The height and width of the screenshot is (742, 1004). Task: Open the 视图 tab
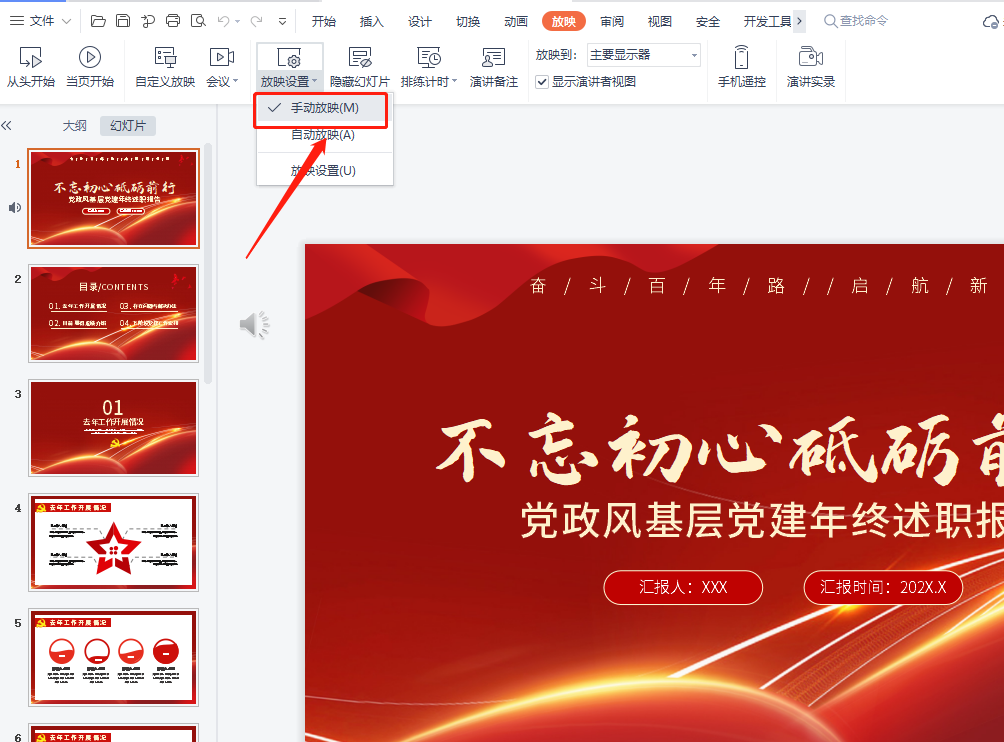(x=660, y=22)
